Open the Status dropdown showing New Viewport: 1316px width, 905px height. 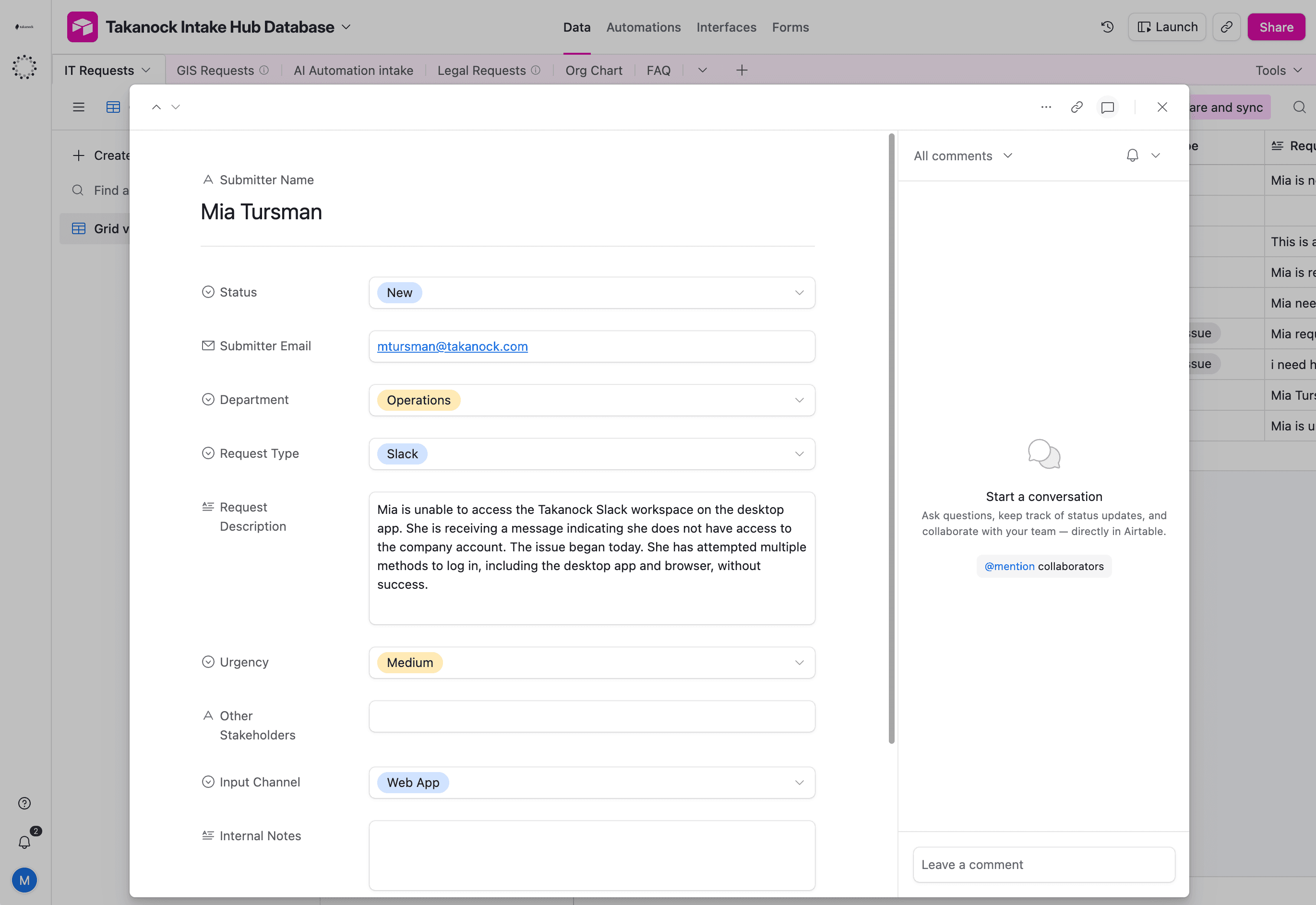592,293
